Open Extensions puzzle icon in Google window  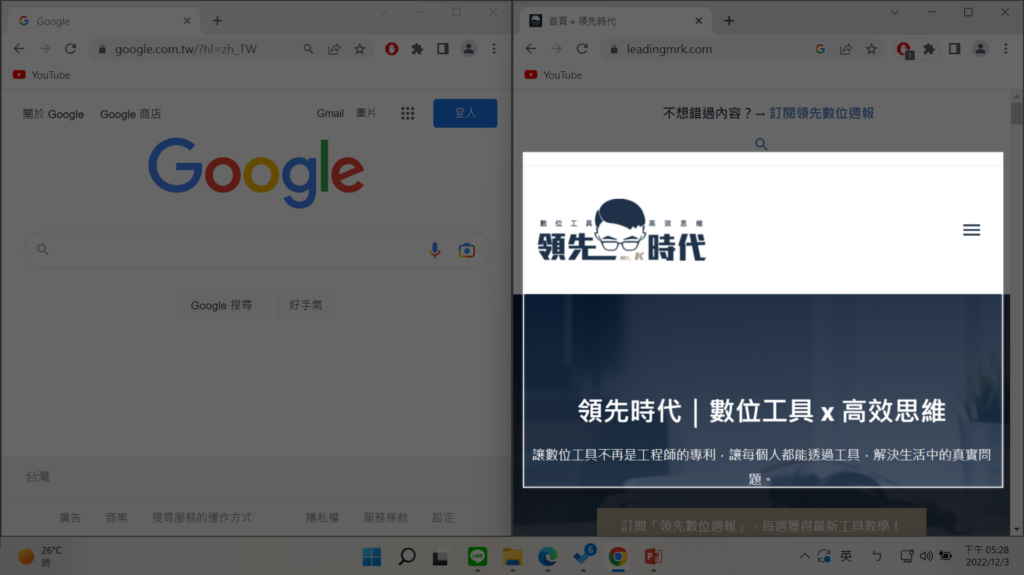(417, 49)
